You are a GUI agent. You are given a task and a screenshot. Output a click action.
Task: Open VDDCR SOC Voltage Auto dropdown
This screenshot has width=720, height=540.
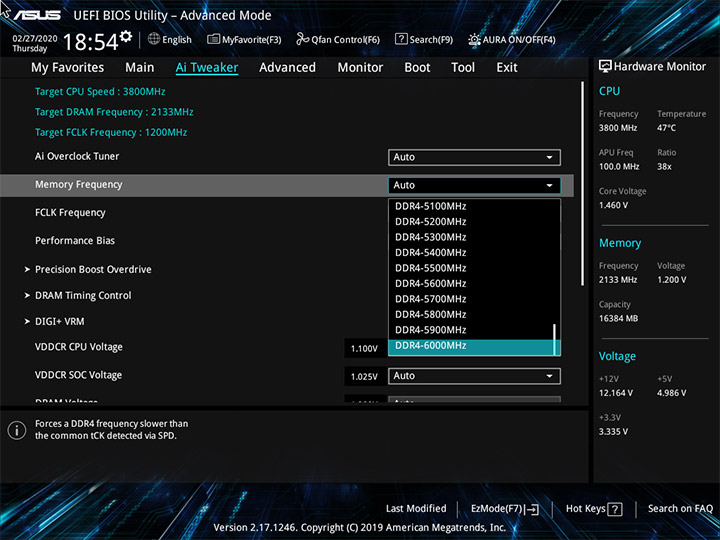(474, 376)
